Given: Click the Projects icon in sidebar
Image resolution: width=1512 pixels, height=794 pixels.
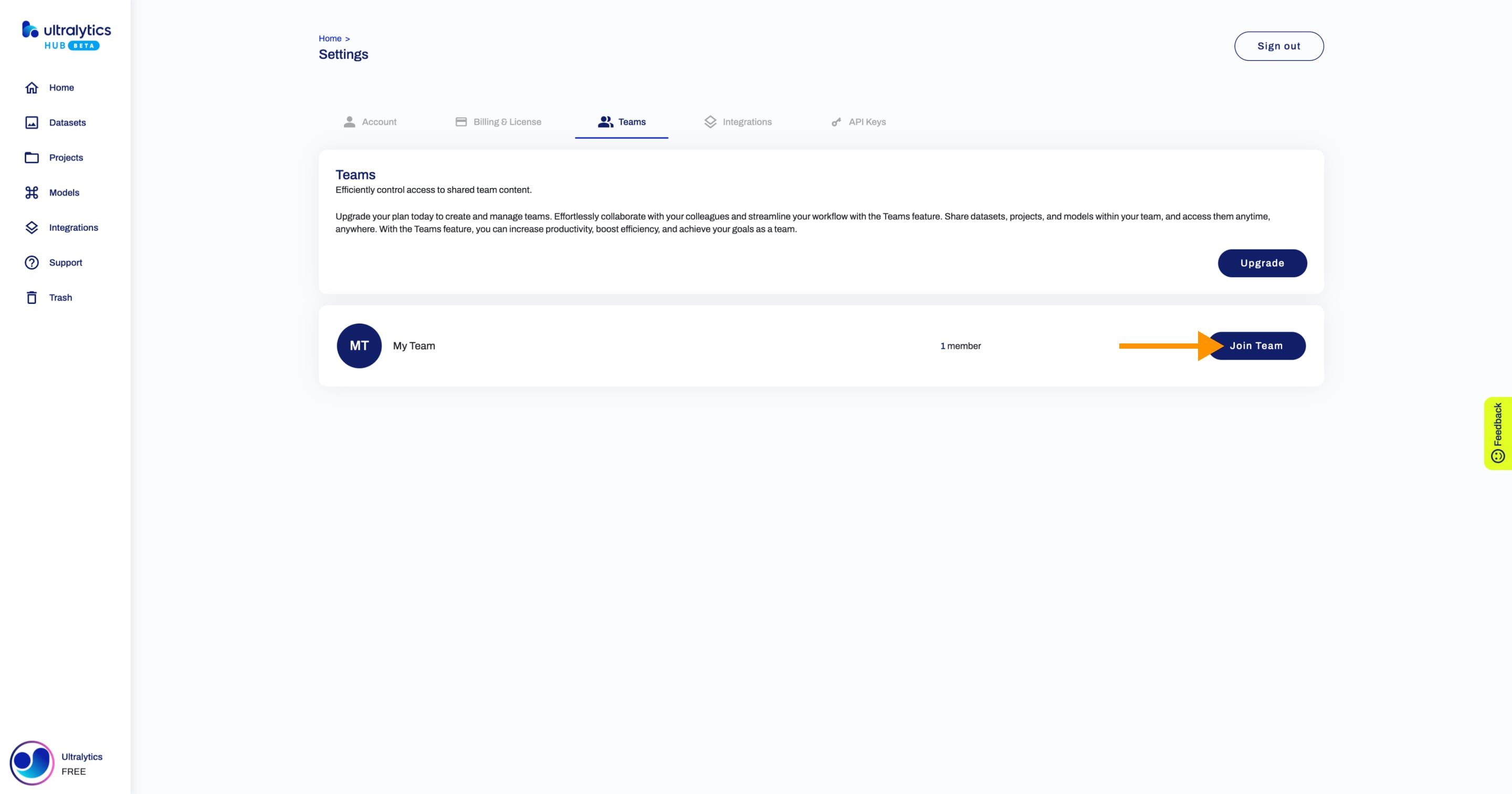Looking at the screenshot, I should pyautogui.click(x=32, y=157).
